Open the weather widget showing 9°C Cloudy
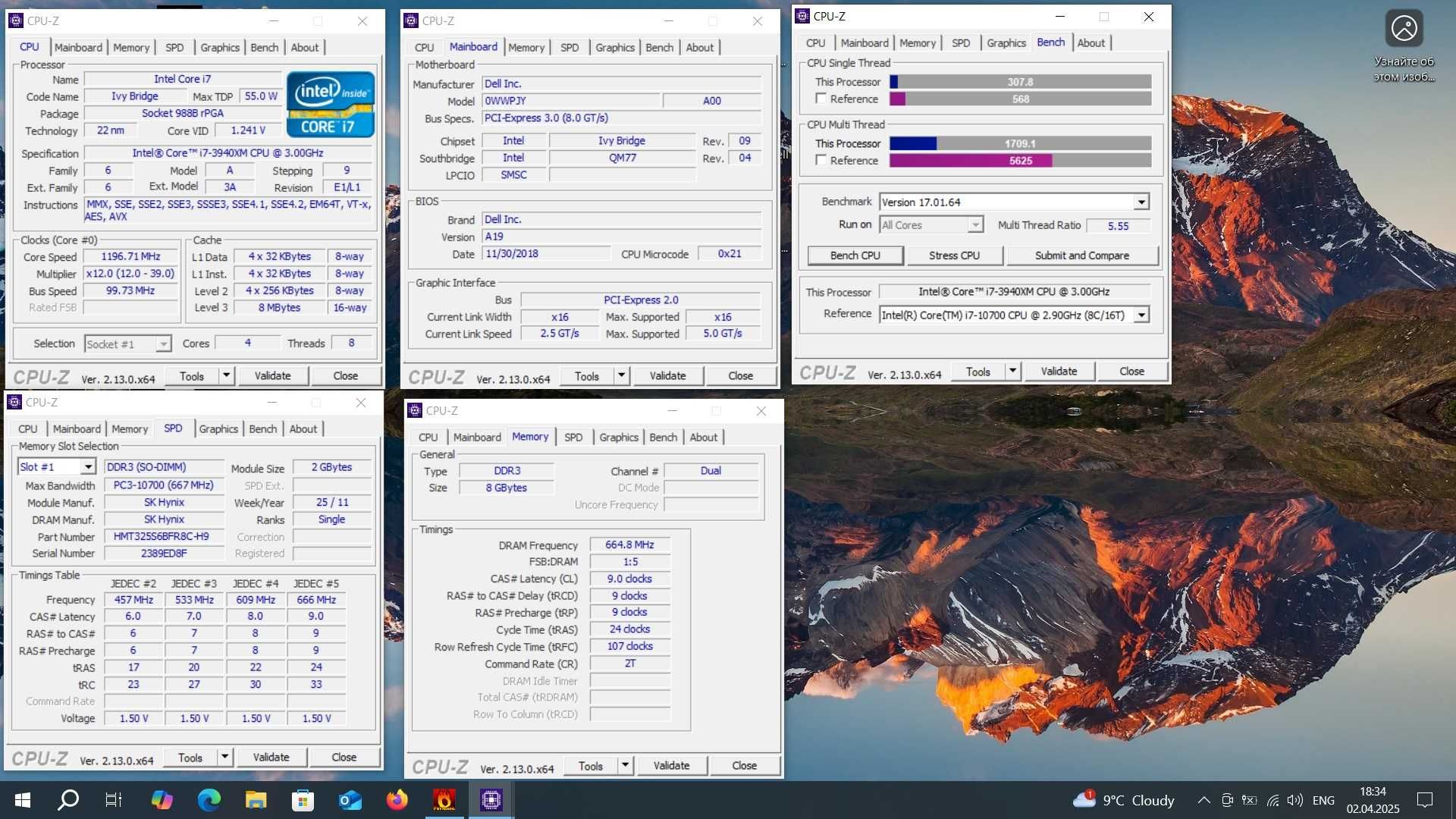Screen dimensions: 1456x819 click(x=1123, y=800)
